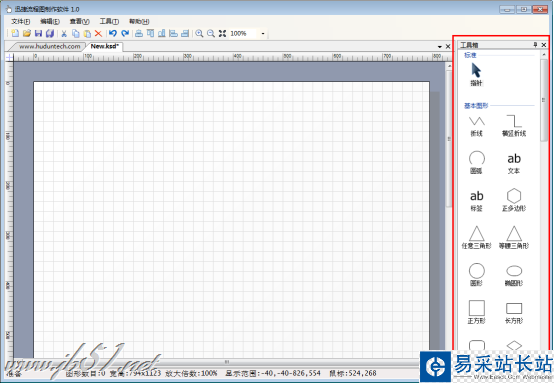
Task: Click the toolbox vertical scrollbar thumb
Action: coord(544,100)
